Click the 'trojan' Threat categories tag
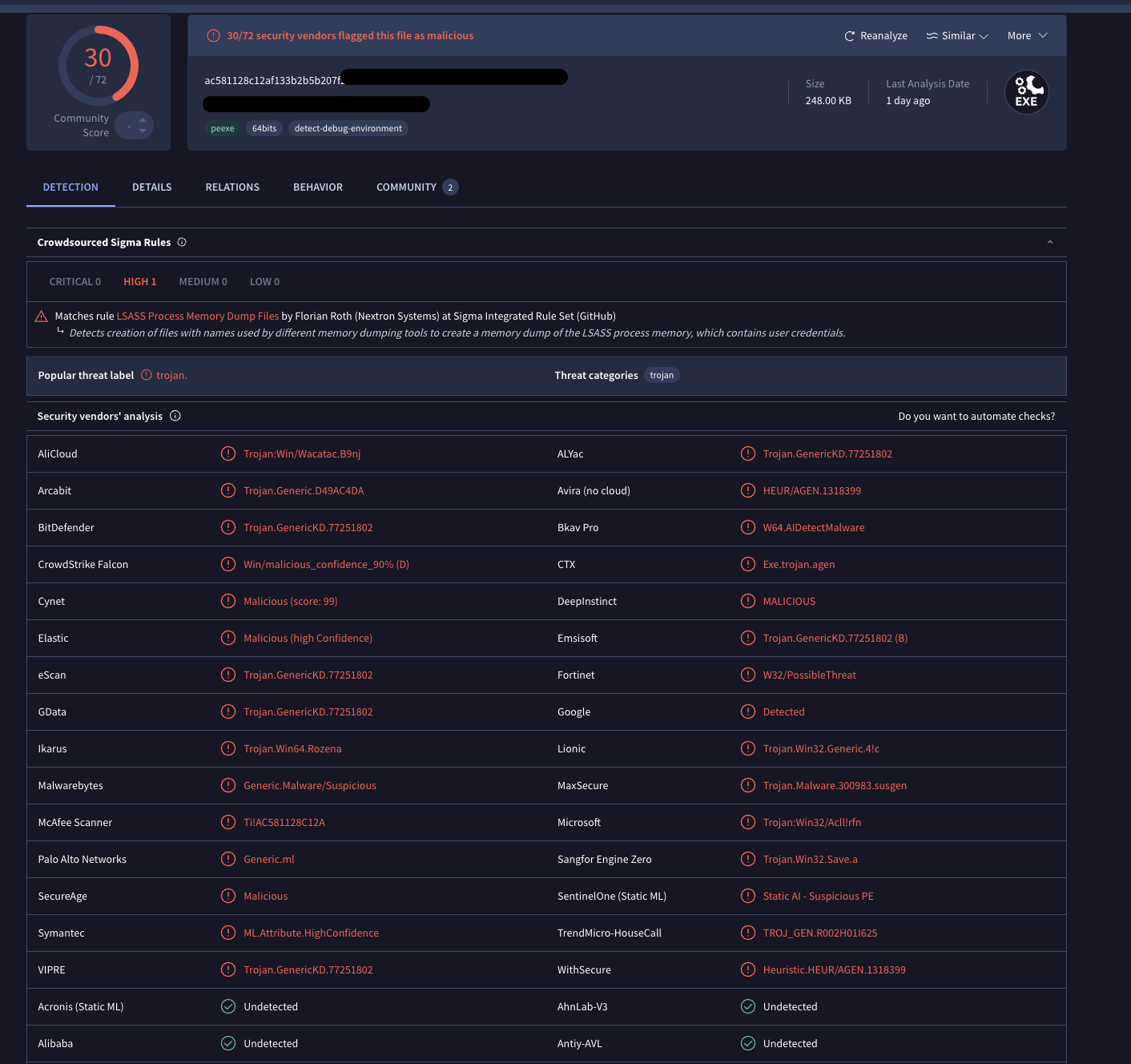Viewport: 1131px width, 1064px height. (x=662, y=375)
